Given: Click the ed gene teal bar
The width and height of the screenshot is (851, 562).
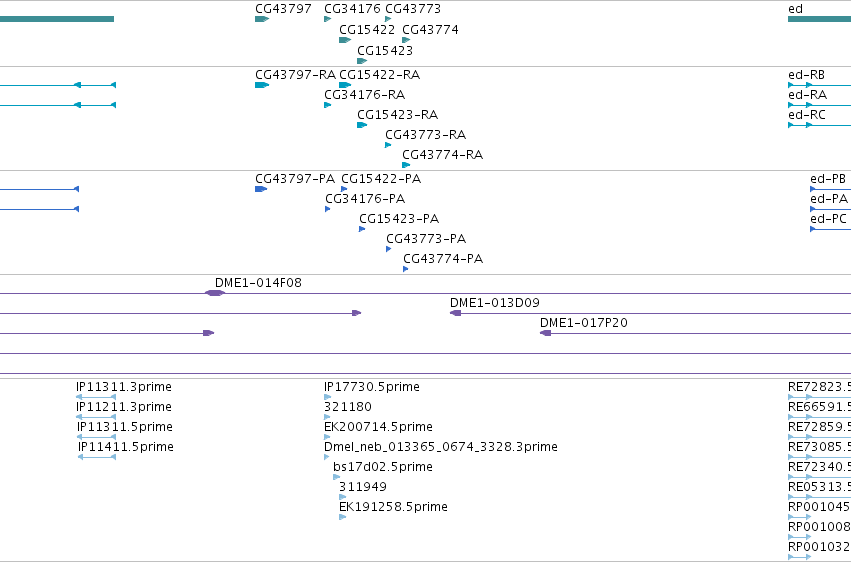Looking at the screenshot, I should tap(820, 19).
